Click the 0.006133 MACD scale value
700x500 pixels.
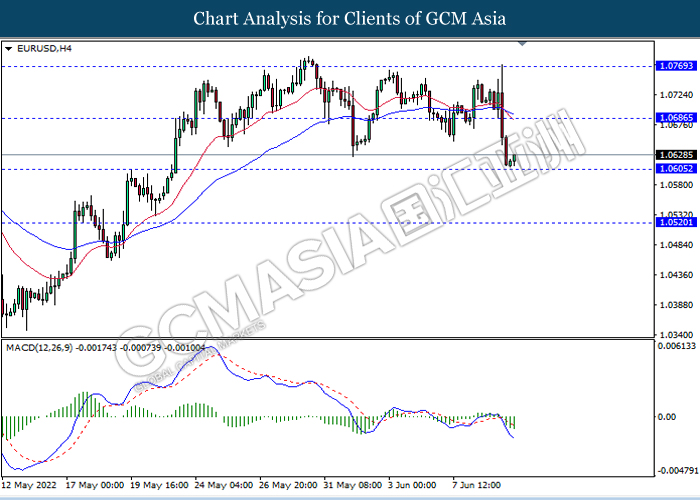click(678, 346)
